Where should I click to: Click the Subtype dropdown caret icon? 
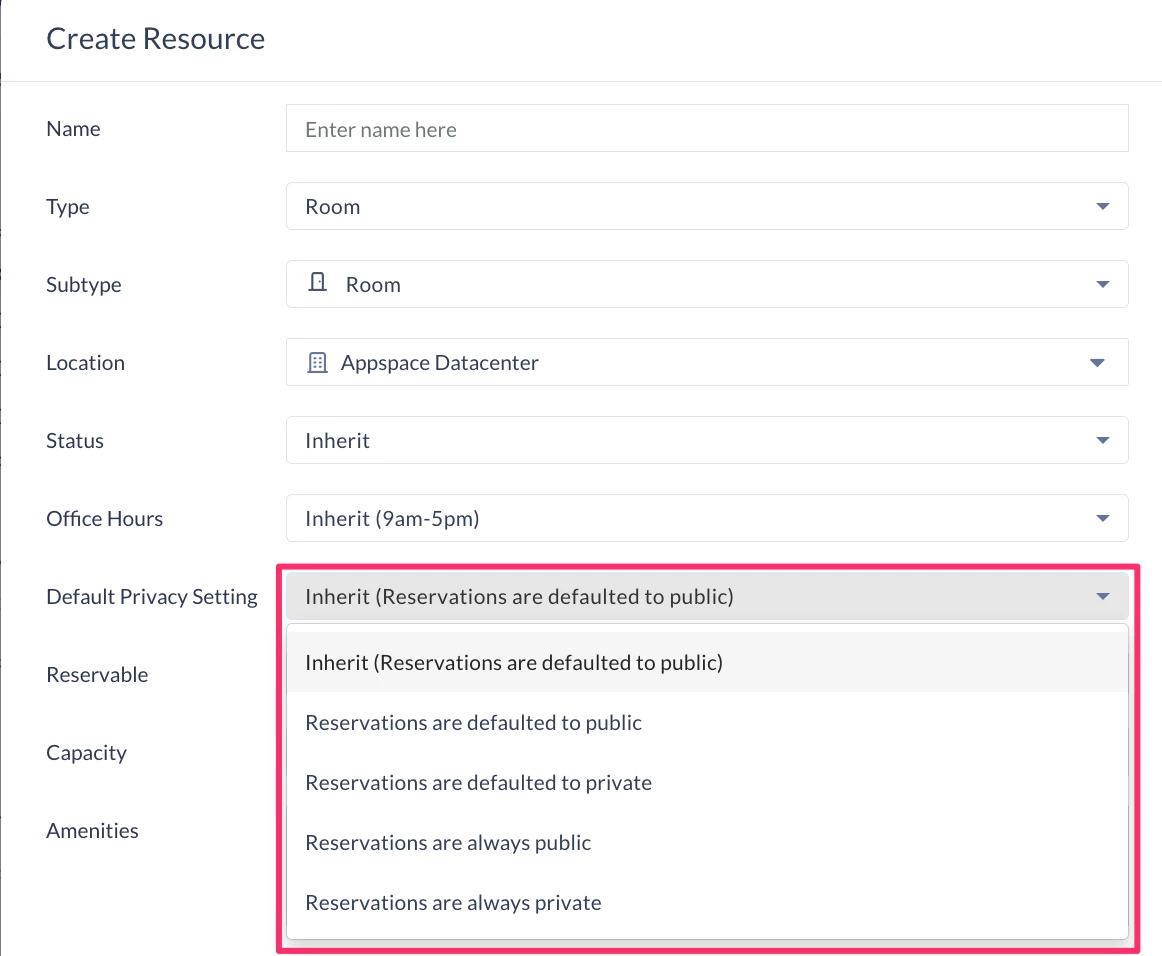pos(1102,285)
